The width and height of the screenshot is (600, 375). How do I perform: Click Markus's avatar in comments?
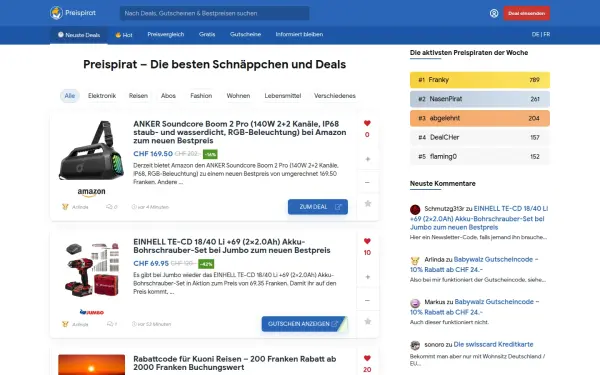tap(415, 303)
